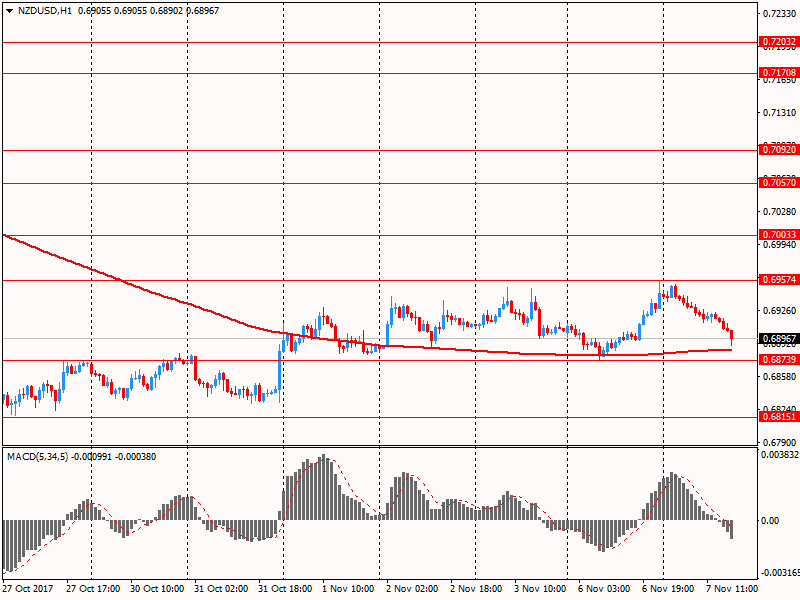The width and height of the screenshot is (800, 600).
Task: Select the 0.72032 horizontal red line
Action: pos(380,43)
